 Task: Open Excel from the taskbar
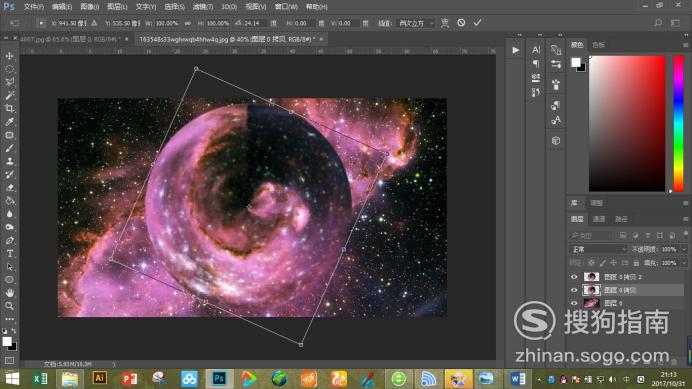40,378
